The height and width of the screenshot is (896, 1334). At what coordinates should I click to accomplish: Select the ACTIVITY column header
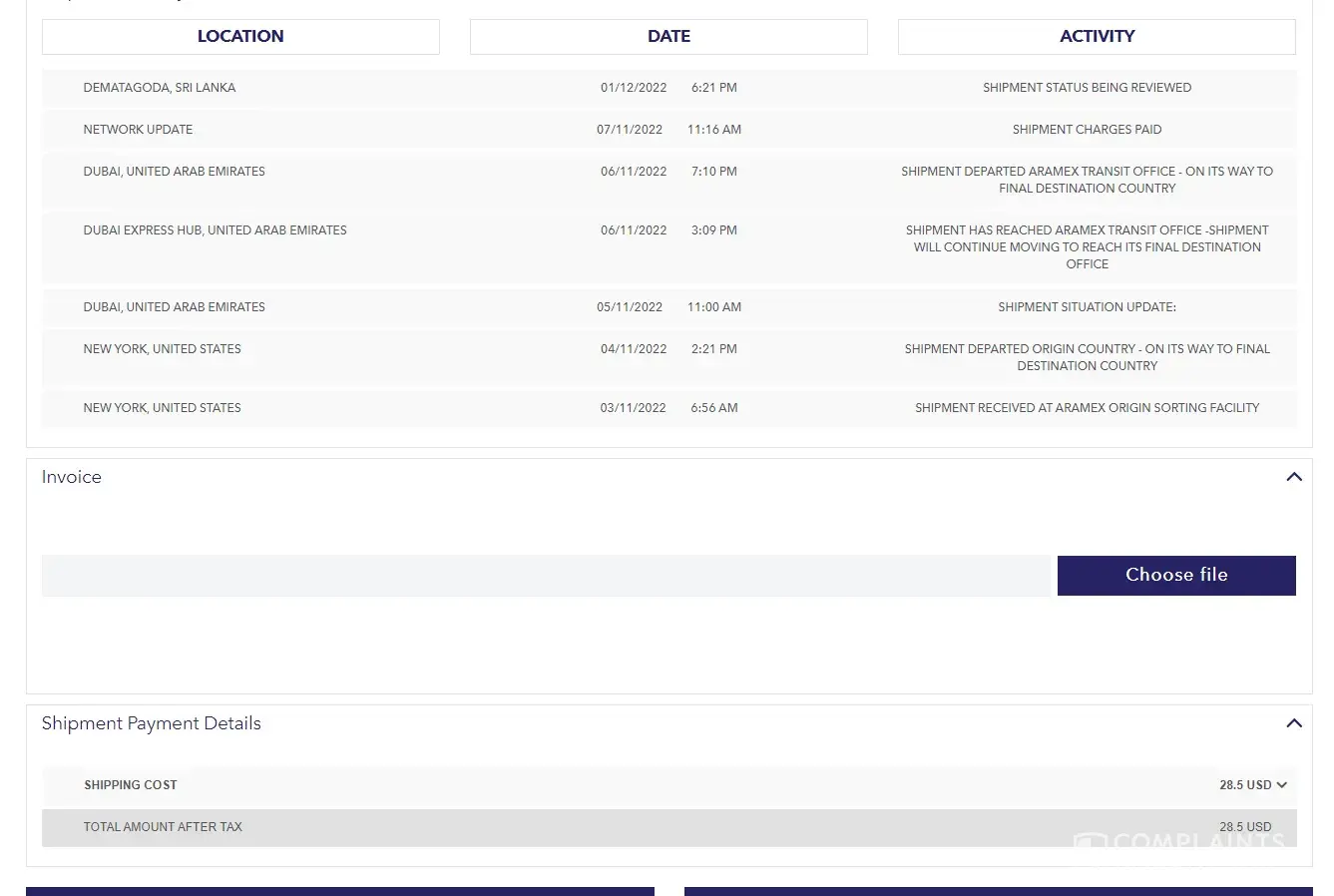point(1096,37)
